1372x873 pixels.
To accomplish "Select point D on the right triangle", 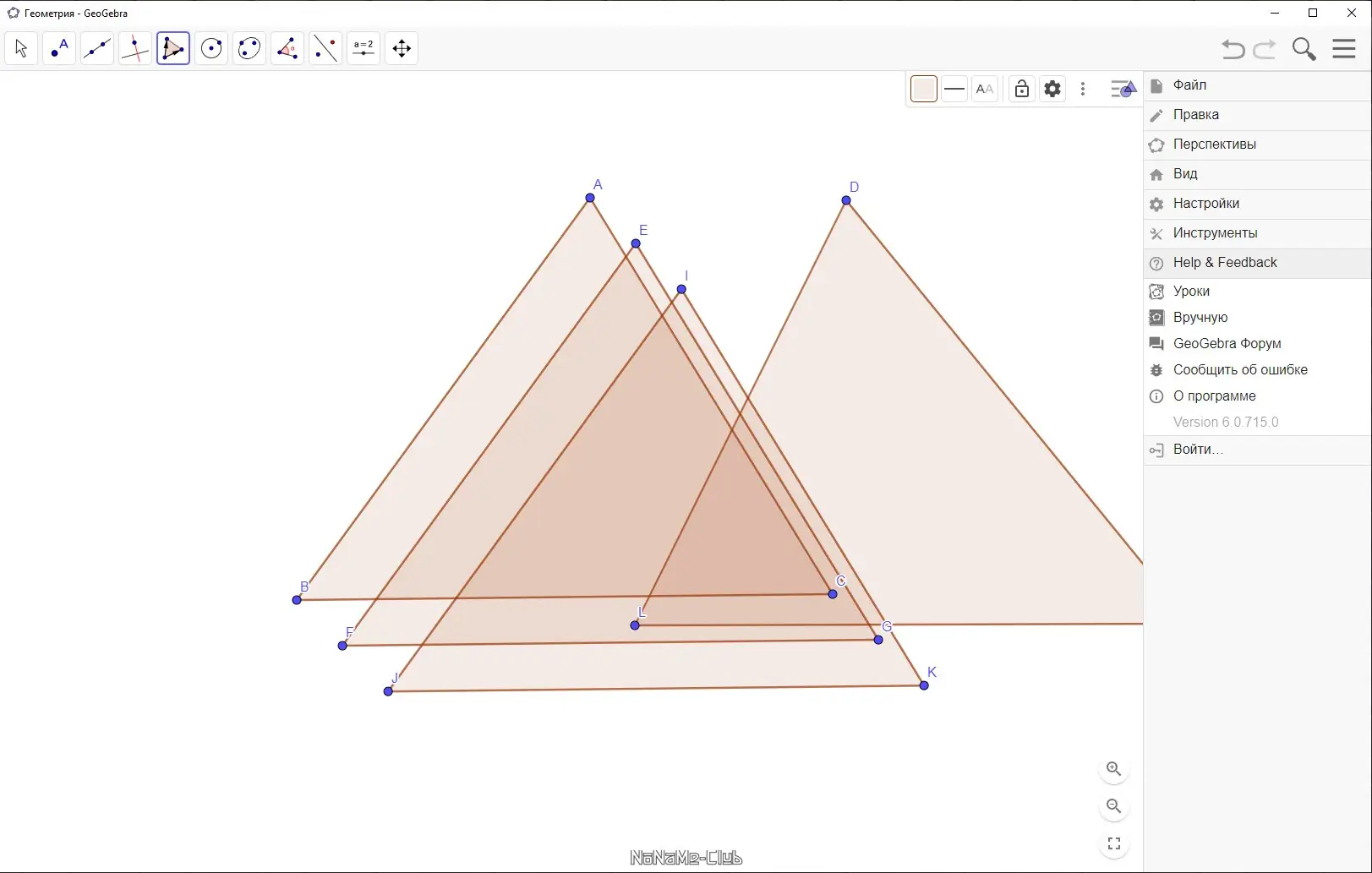I will coord(846,200).
